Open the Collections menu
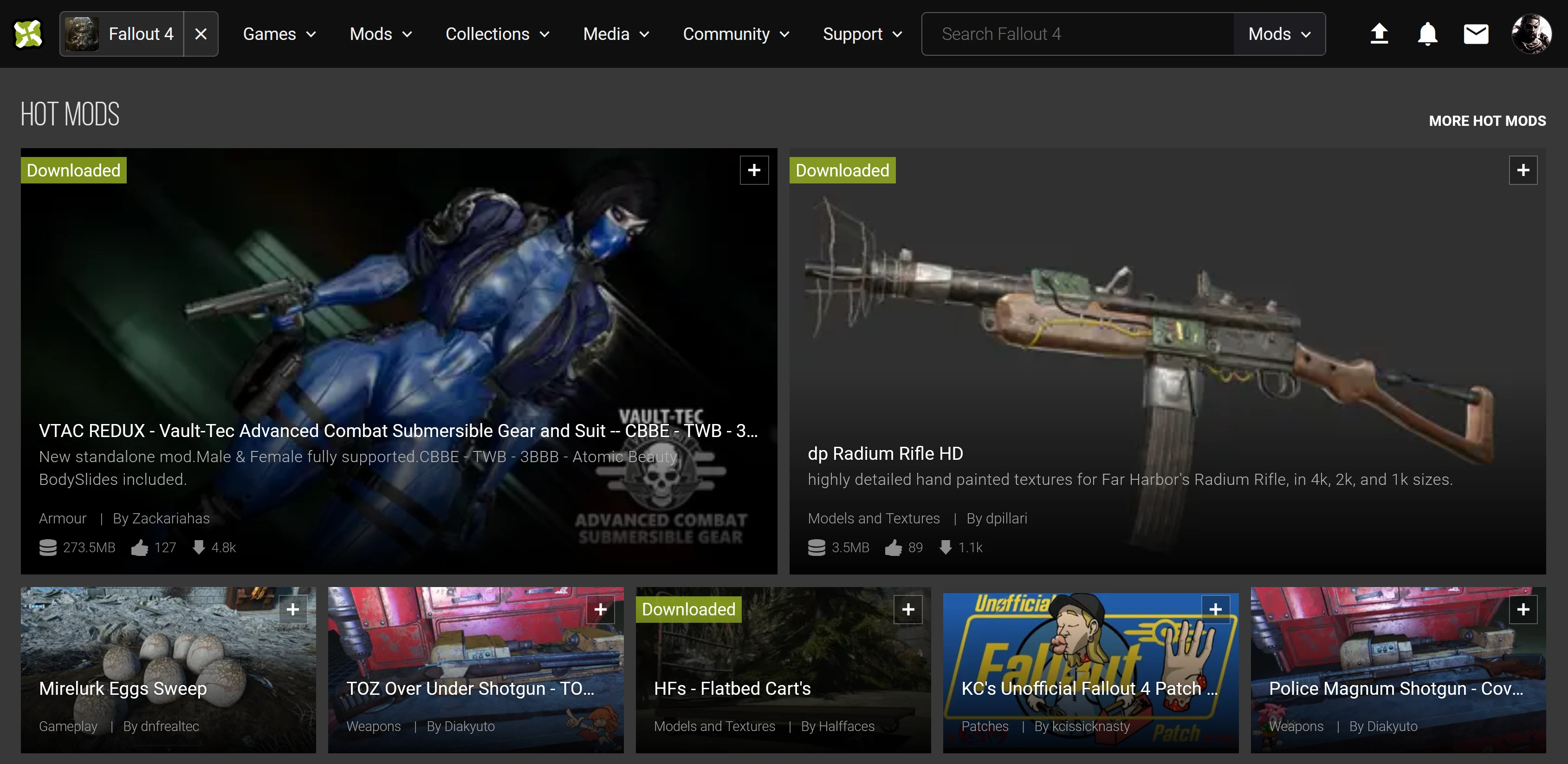Screen dimensions: 1568x764 pyautogui.click(x=497, y=34)
